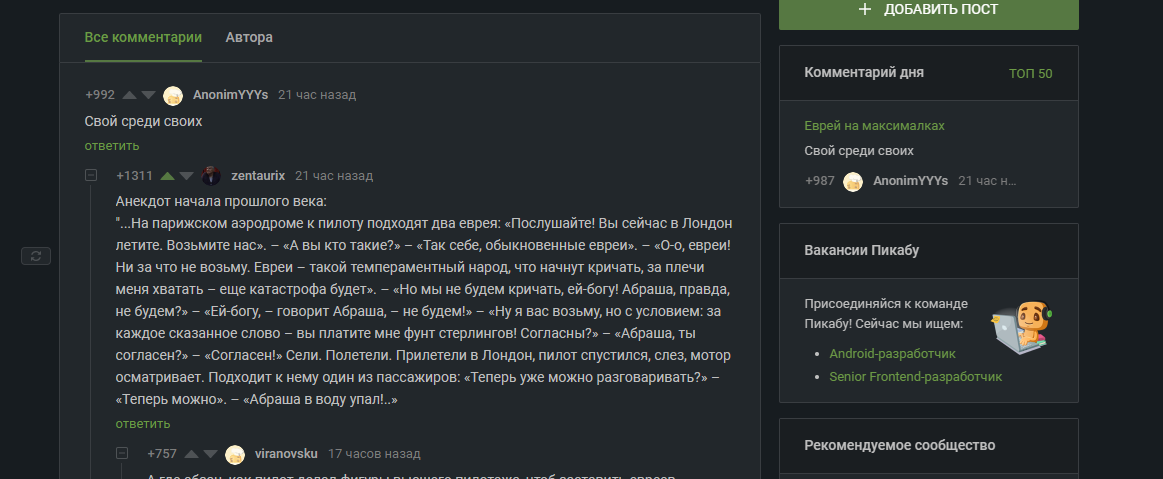Switch to the "Все комментарии" tab
The image size is (1163, 479).
(x=143, y=37)
